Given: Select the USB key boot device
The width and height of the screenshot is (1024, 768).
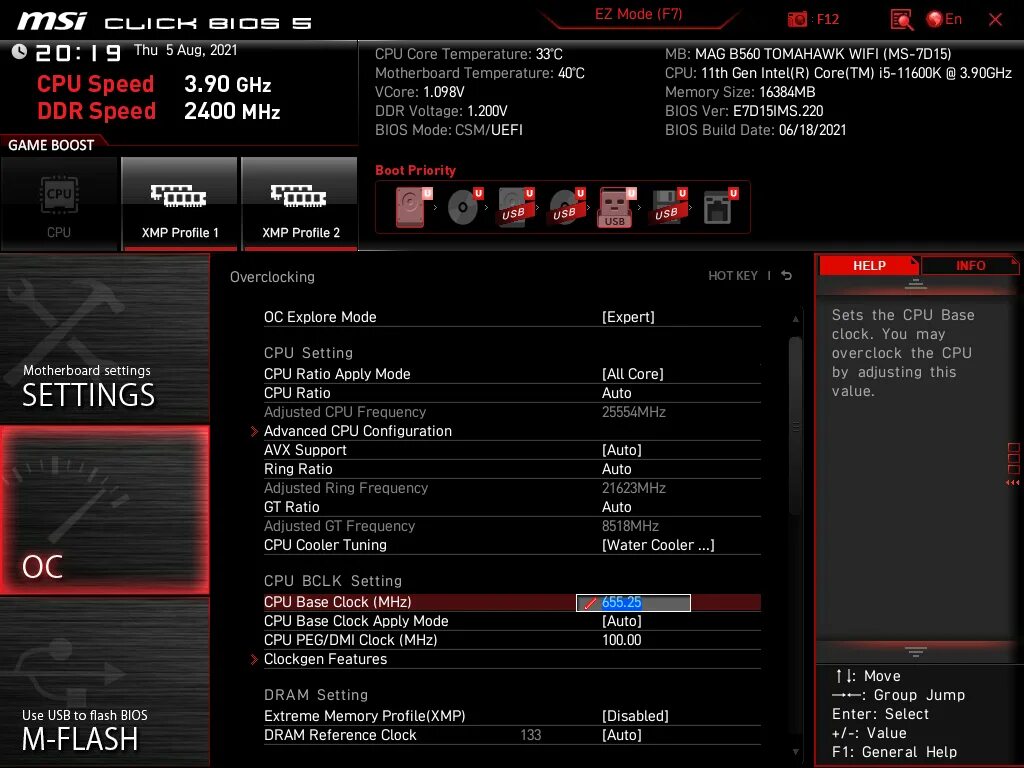Looking at the screenshot, I should point(617,207).
